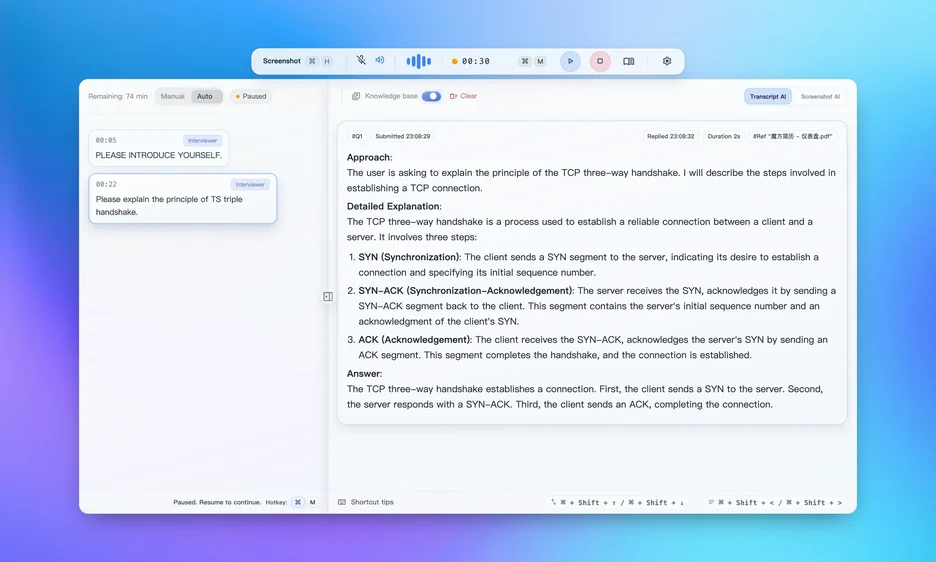This screenshot has width=936, height=562.
Task: Click the Shortcut tips keyboard icon
Action: point(342,502)
